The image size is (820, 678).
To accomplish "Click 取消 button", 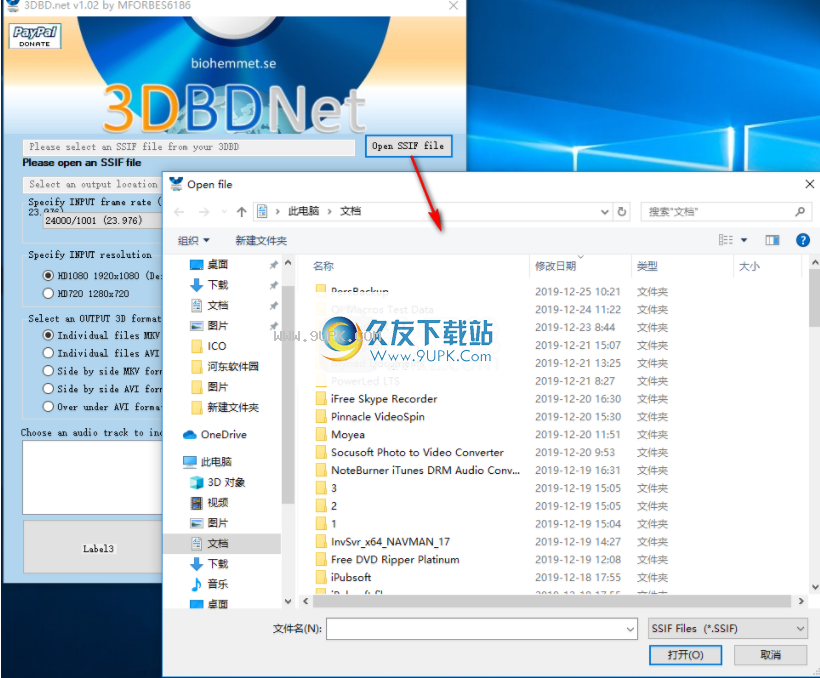I will pyautogui.click(x=770, y=655).
